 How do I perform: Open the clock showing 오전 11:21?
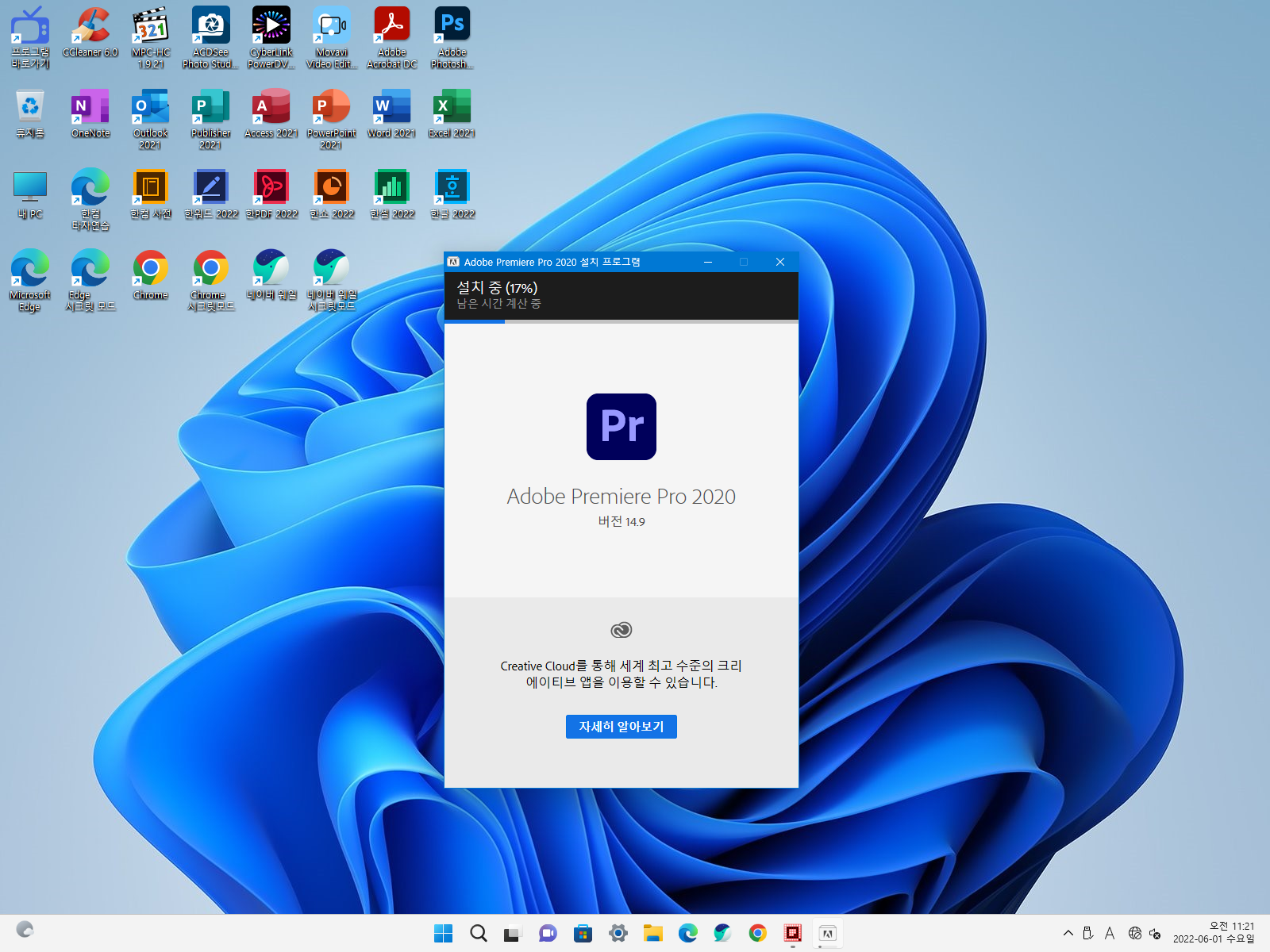[1214, 933]
